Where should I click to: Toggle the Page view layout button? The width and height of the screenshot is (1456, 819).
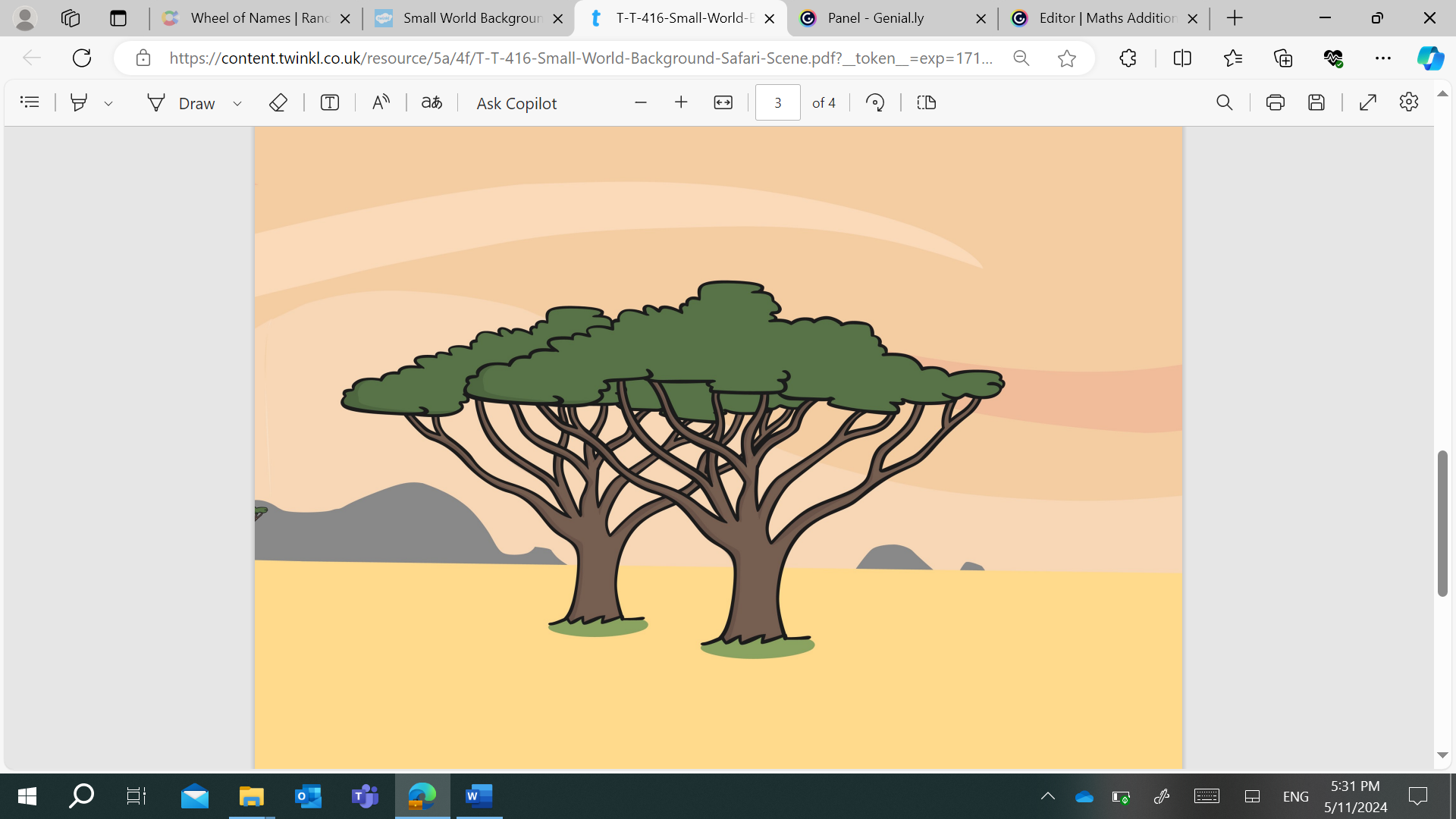click(927, 102)
